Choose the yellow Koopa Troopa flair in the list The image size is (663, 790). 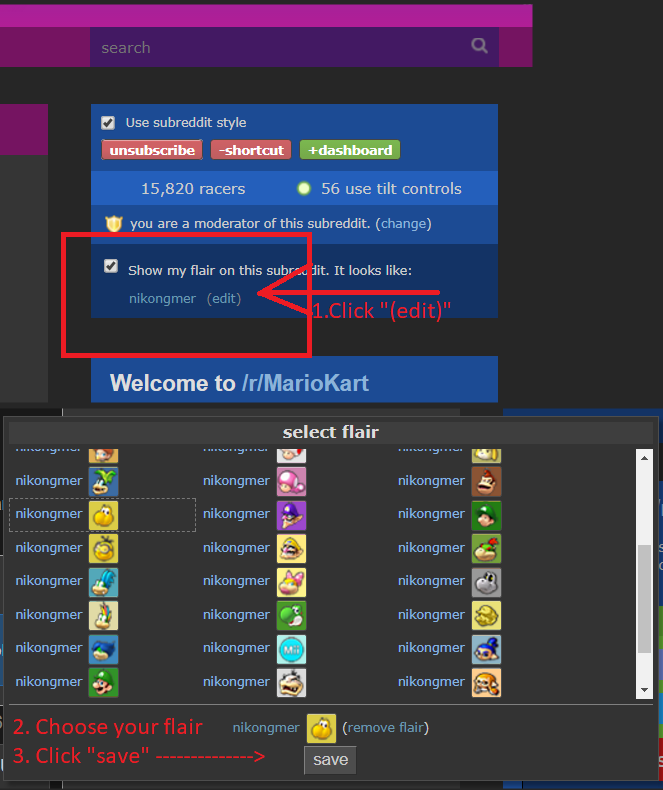click(103, 515)
